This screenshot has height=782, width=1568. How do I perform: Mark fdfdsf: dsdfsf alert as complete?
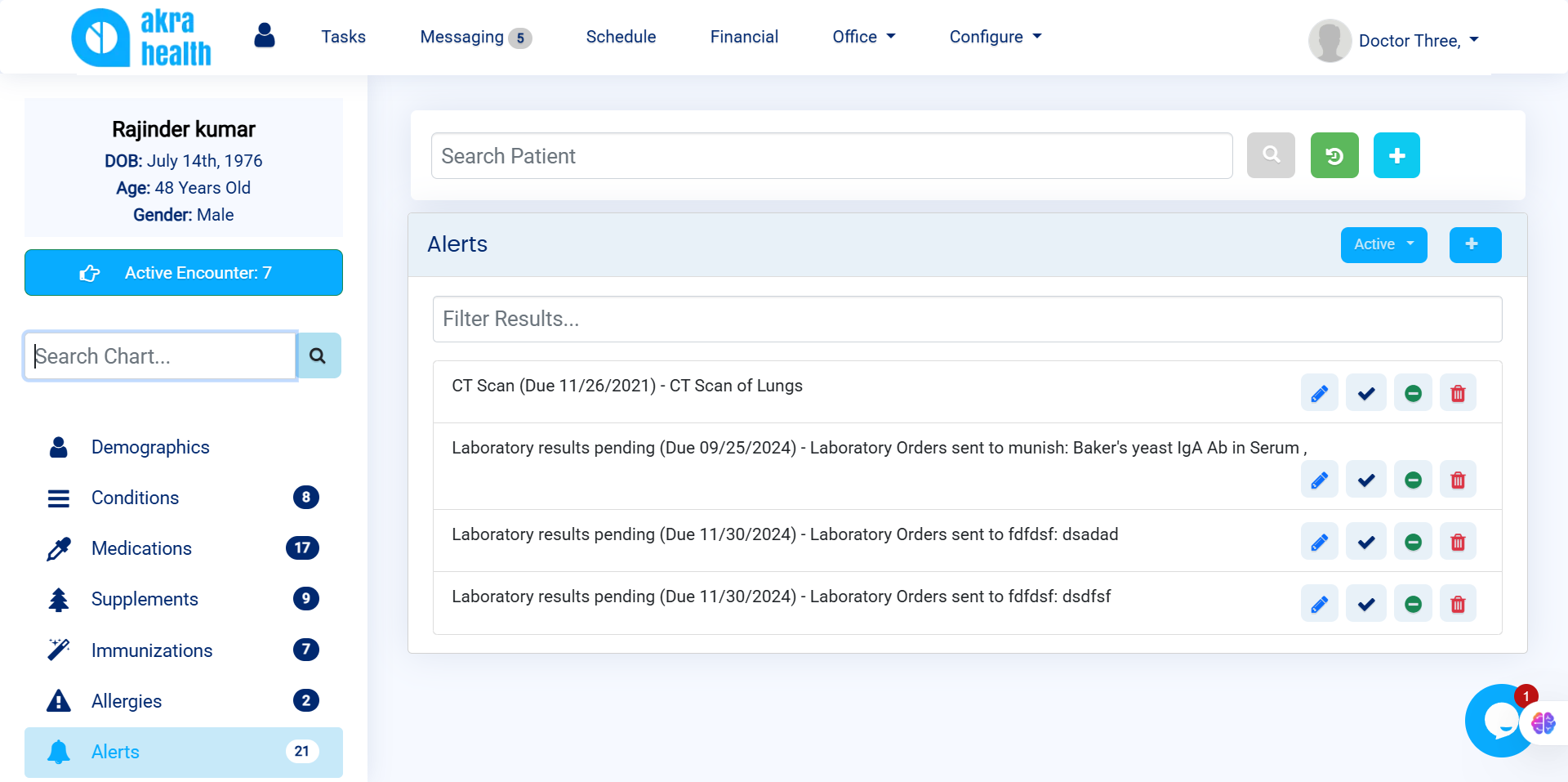coord(1366,604)
